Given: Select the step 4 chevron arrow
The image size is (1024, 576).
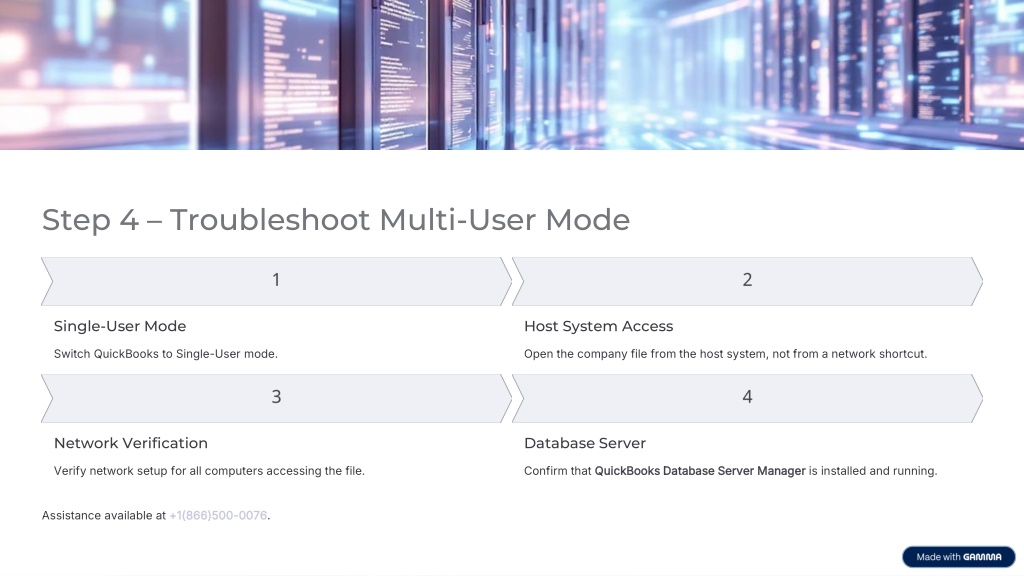Looking at the screenshot, I should coord(747,397).
